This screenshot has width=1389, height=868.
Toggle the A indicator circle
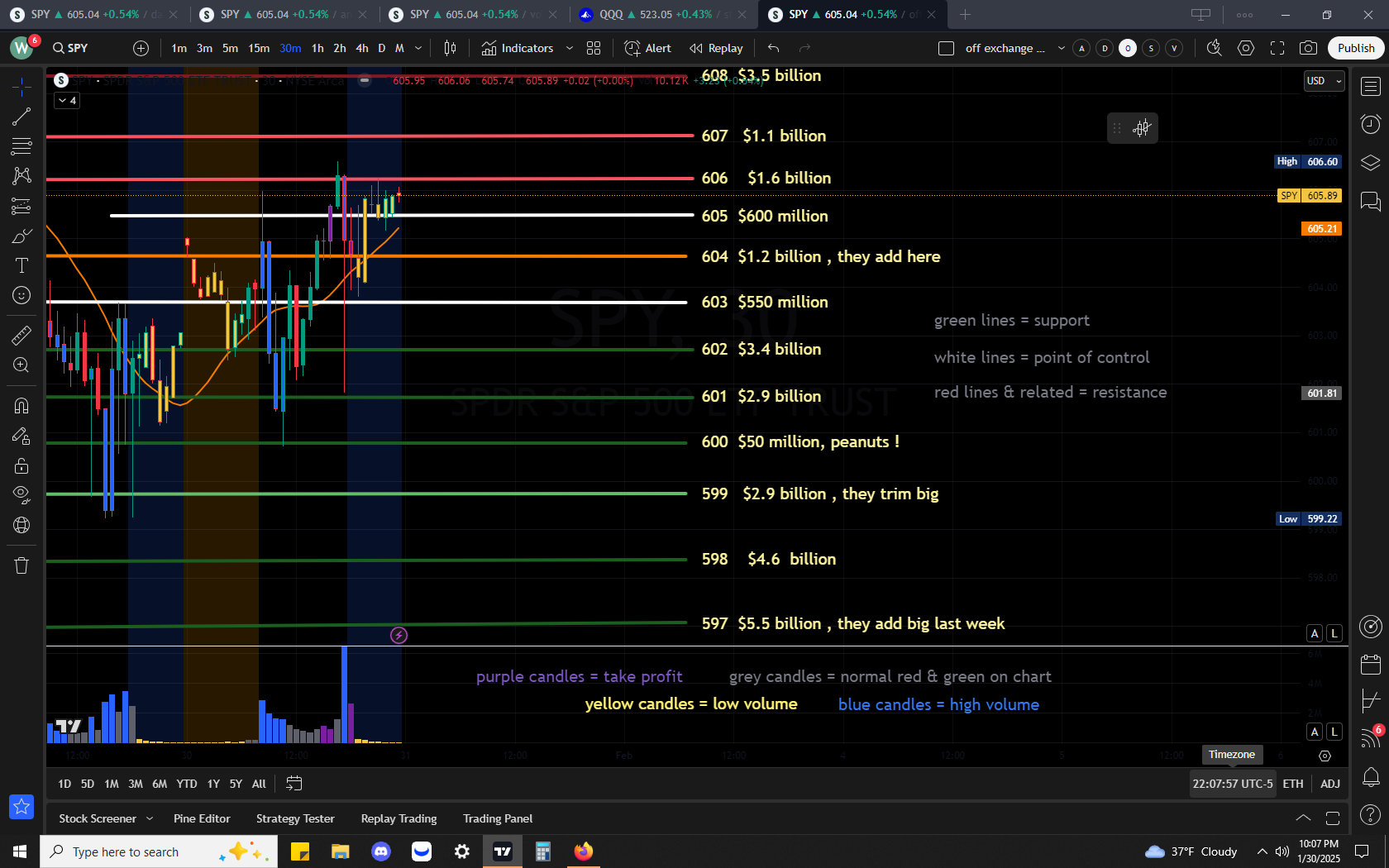(x=1081, y=48)
